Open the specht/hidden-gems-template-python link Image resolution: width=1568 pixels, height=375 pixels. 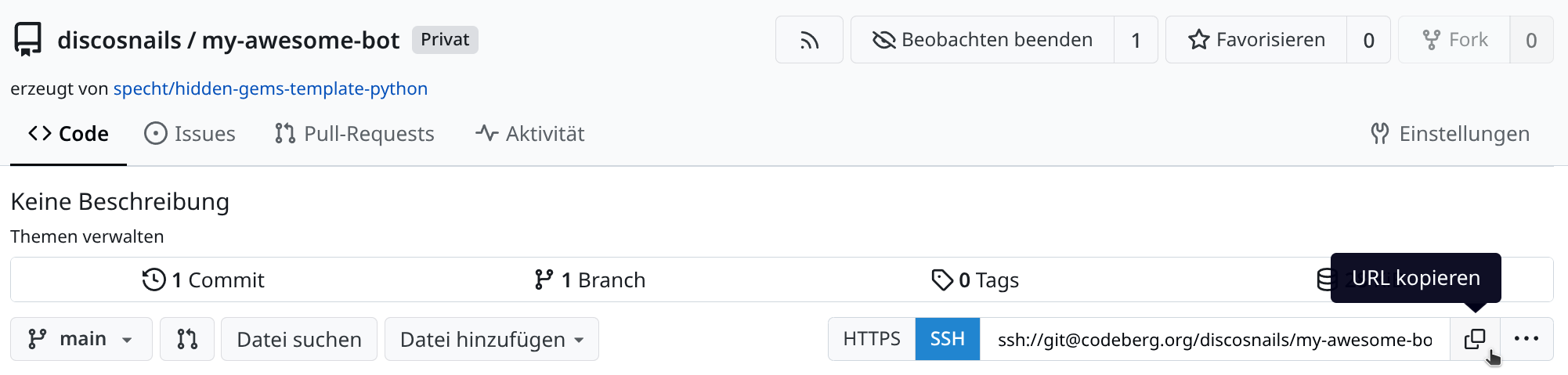270,88
